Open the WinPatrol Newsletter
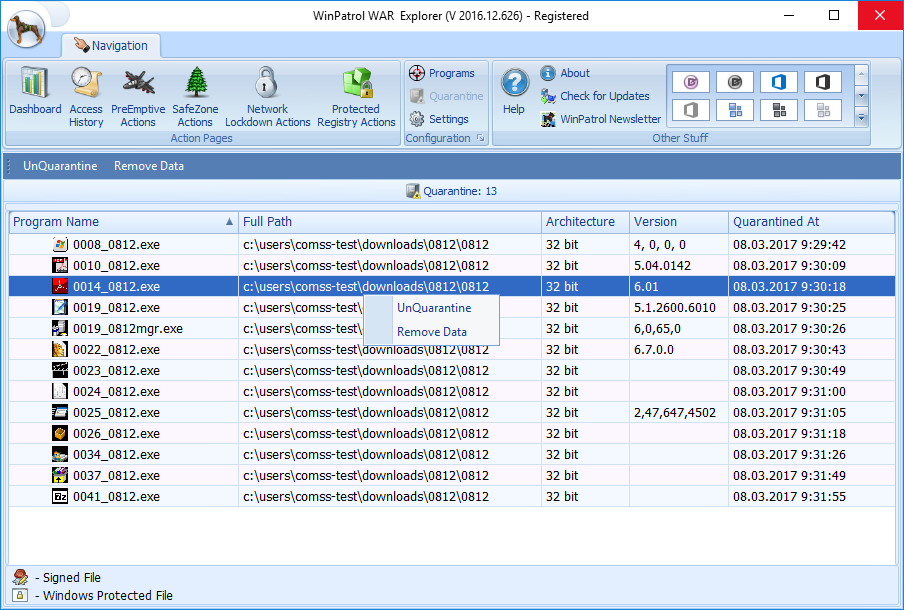The image size is (904, 610). (x=610, y=119)
